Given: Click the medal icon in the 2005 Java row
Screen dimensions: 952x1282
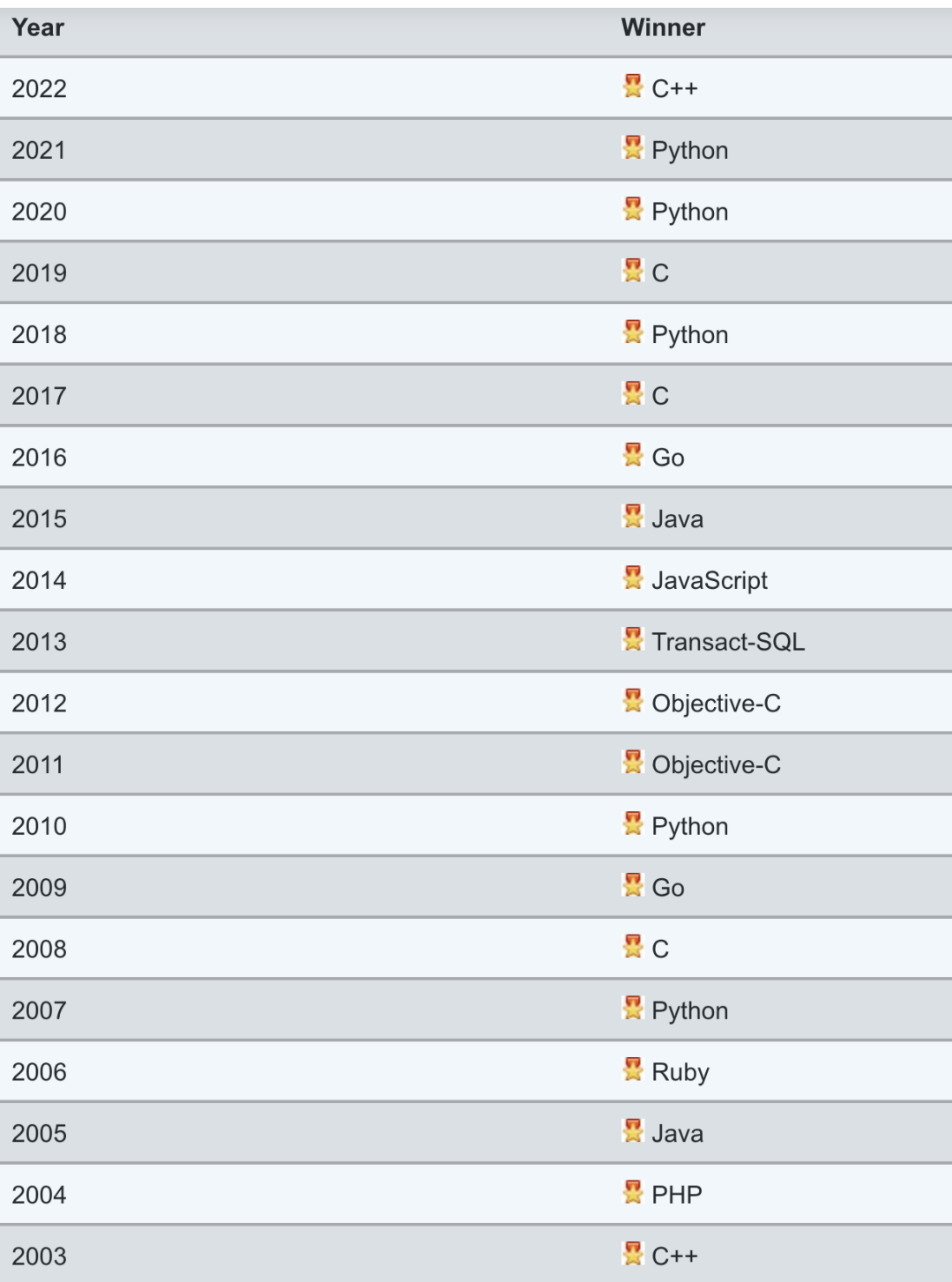Looking at the screenshot, I should click(633, 1131).
